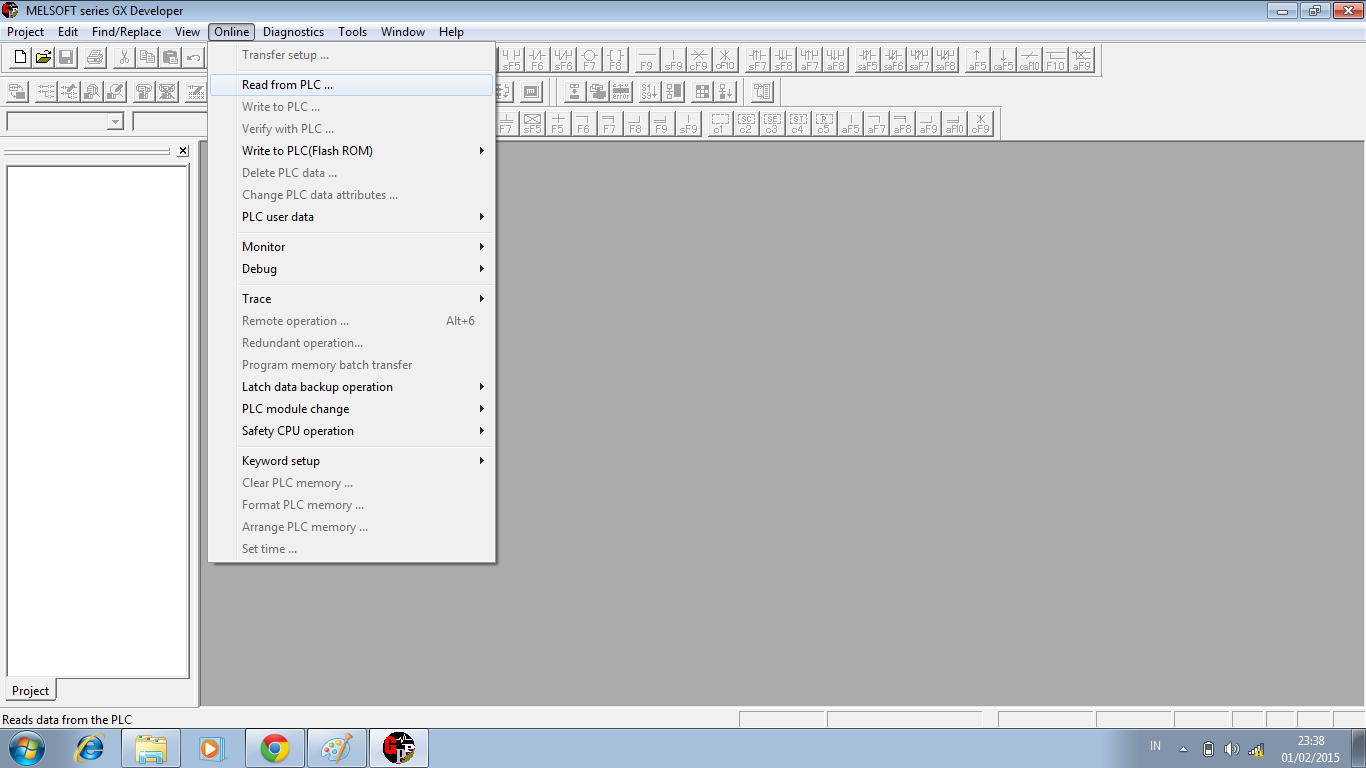Delete a vertical line with cF10 icon

coord(725,60)
